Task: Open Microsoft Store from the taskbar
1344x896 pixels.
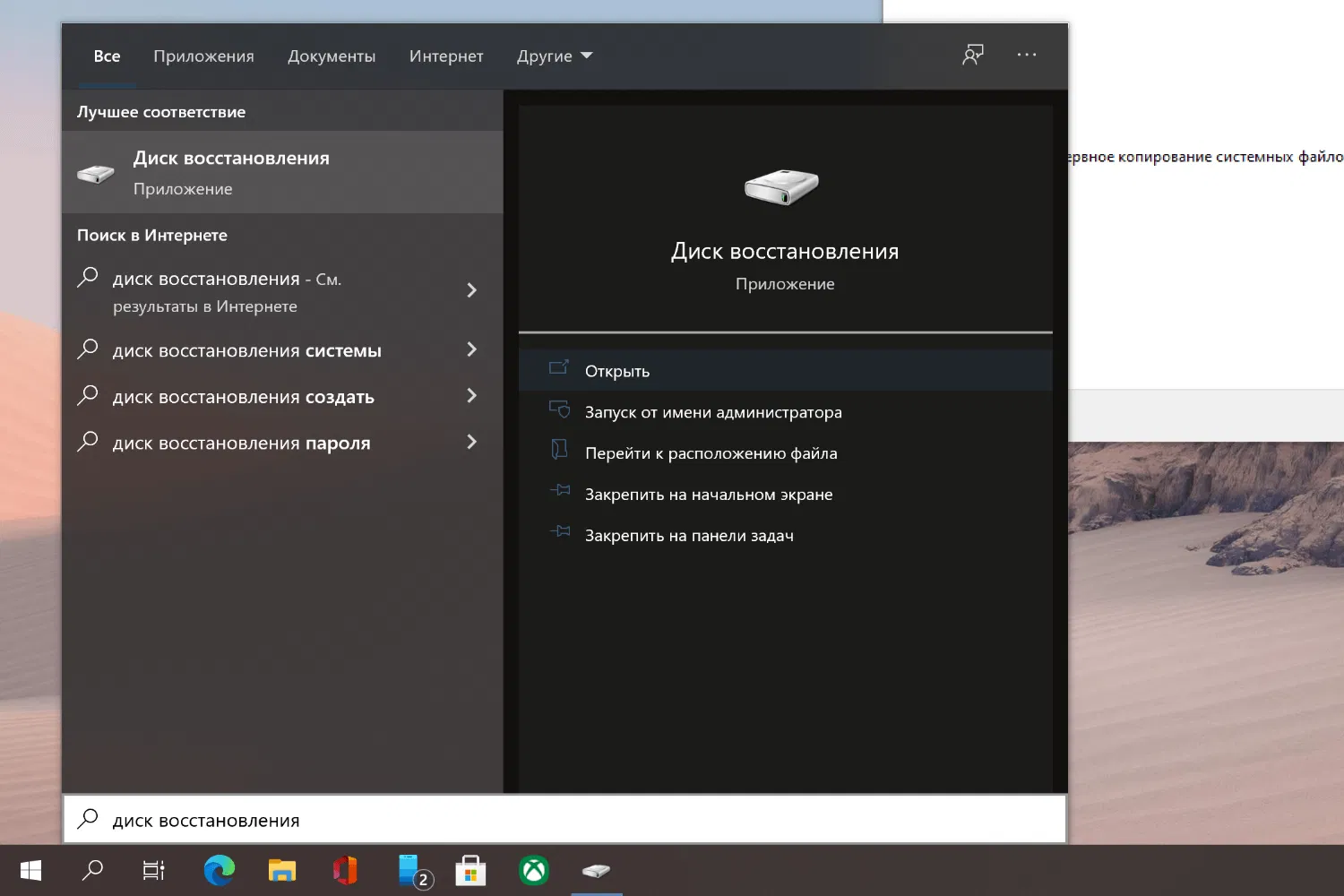Action: click(470, 870)
